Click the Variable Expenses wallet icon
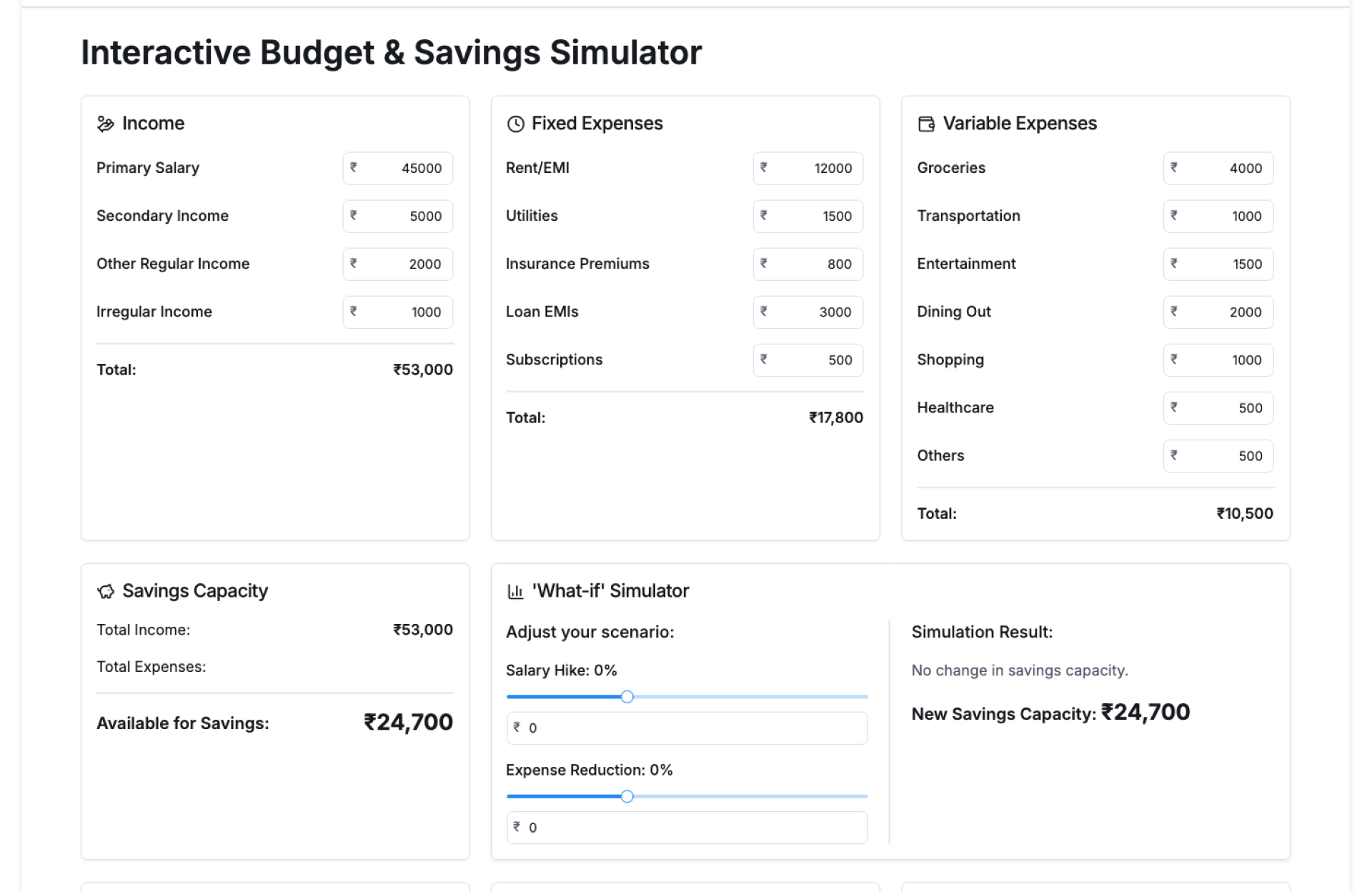The width and height of the screenshot is (1372, 892). 925,124
